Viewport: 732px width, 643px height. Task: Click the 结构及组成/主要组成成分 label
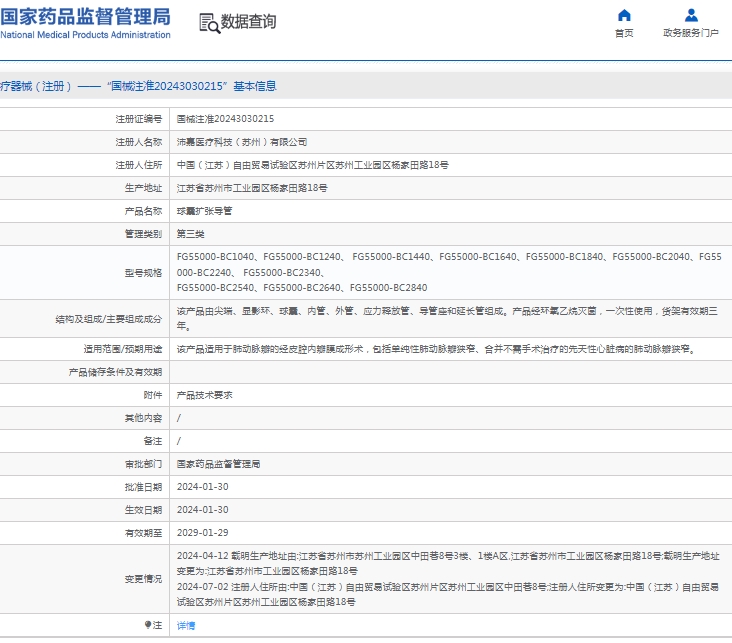click(x=109, y=319)
